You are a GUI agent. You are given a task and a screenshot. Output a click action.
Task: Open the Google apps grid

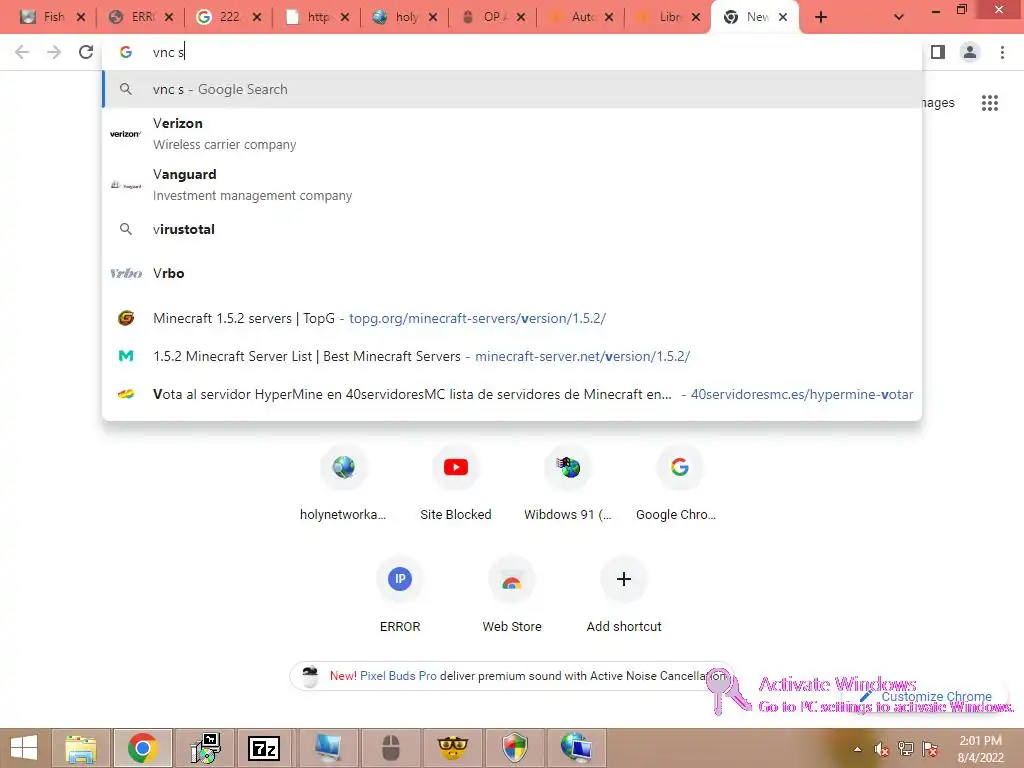989,103
